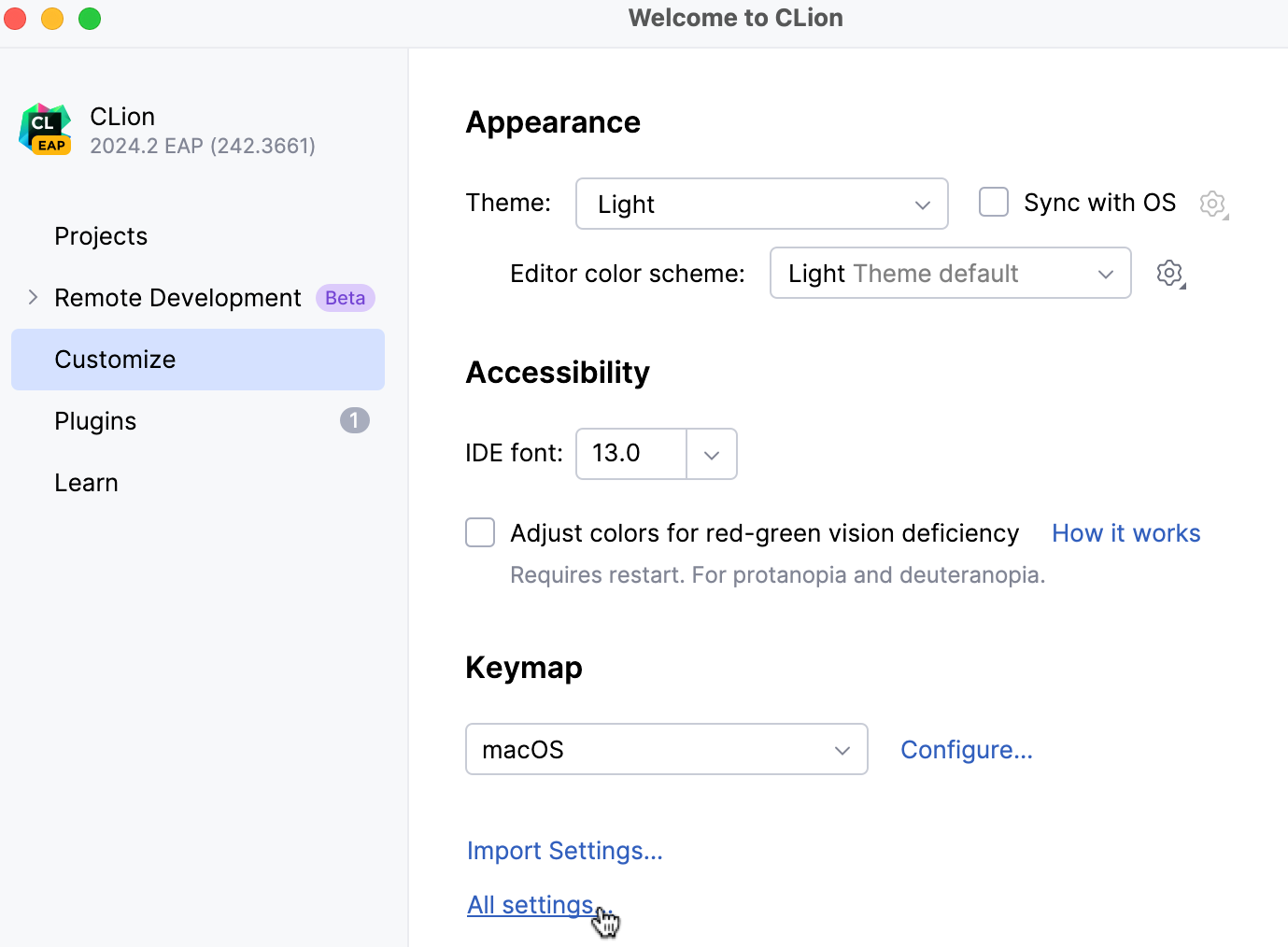The image size is (1288, 947).
Task: Switch to the Customize tab
Action: pyautogui.click(x=115, y=359)
